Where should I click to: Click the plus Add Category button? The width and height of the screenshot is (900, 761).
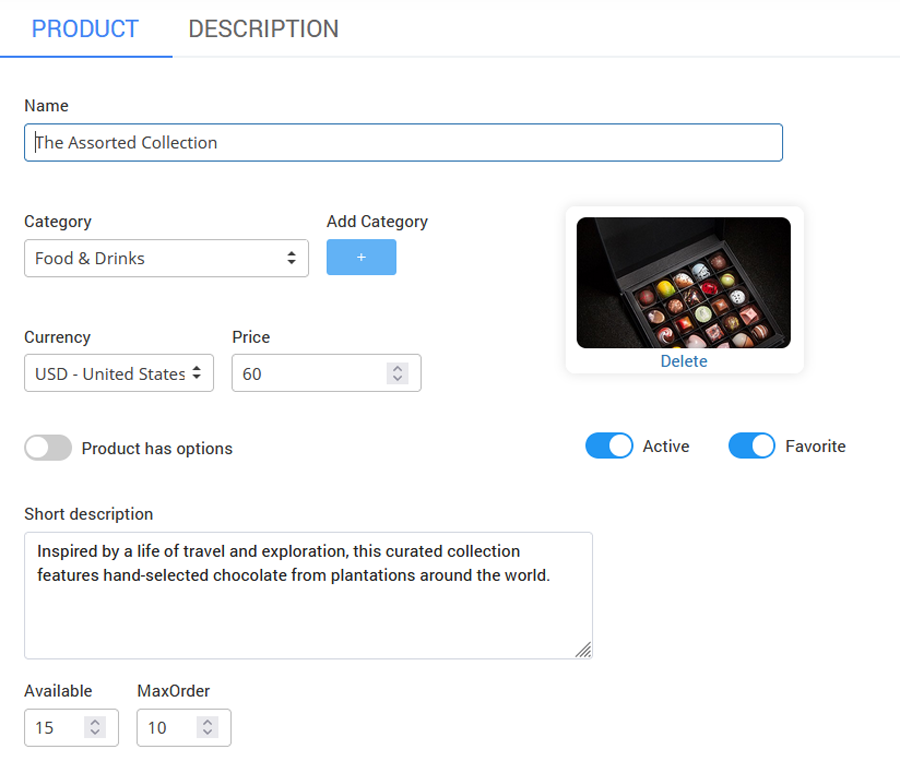(361, 257)
